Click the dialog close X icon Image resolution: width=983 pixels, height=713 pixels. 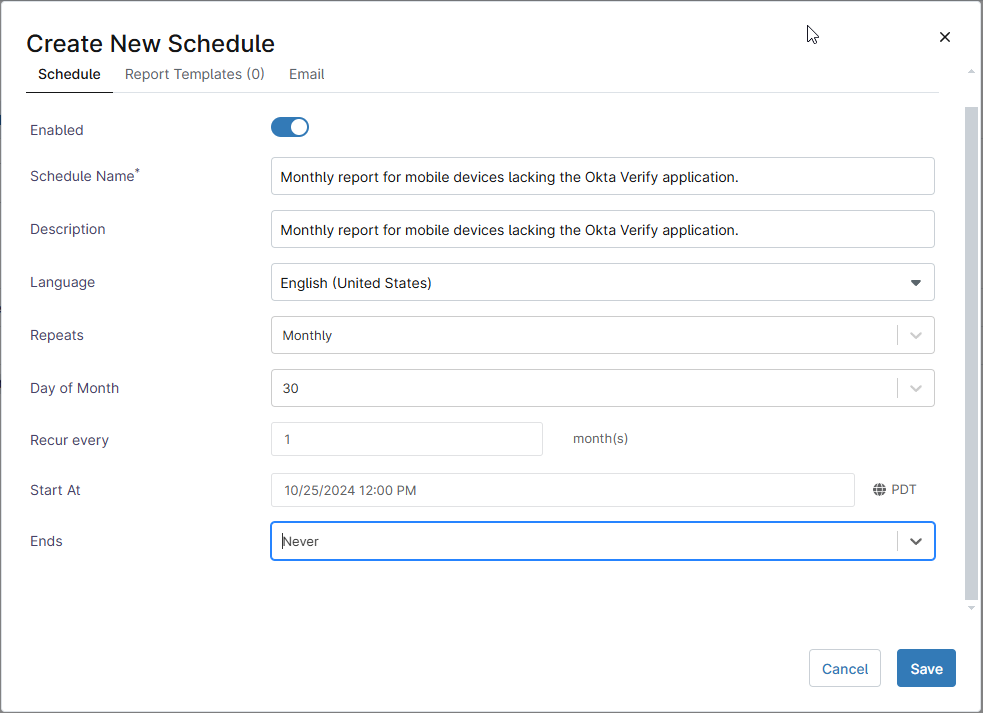[x=945, y=37]
